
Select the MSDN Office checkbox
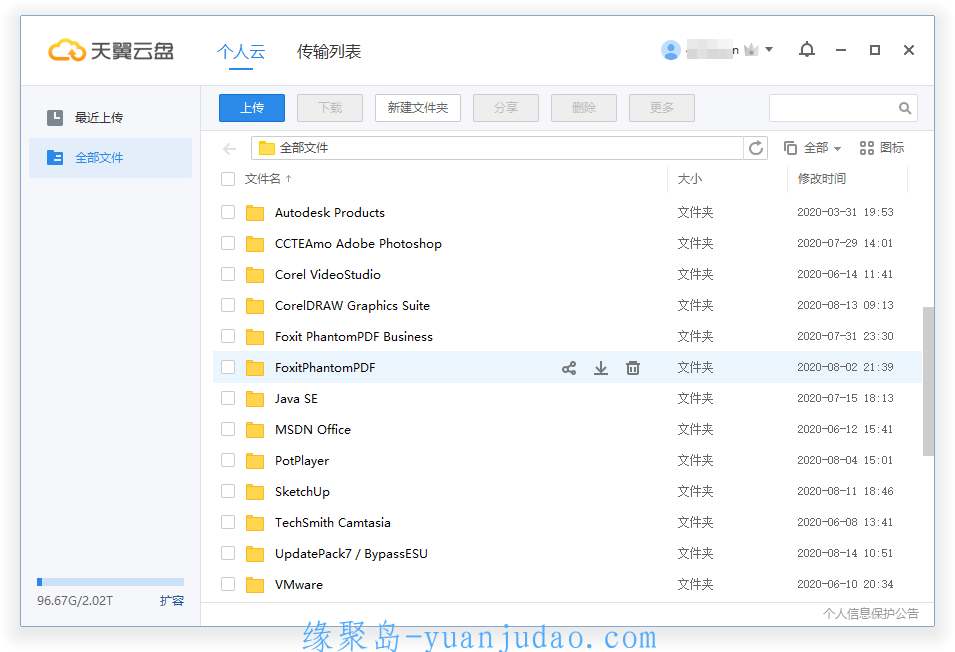point(228,429)
